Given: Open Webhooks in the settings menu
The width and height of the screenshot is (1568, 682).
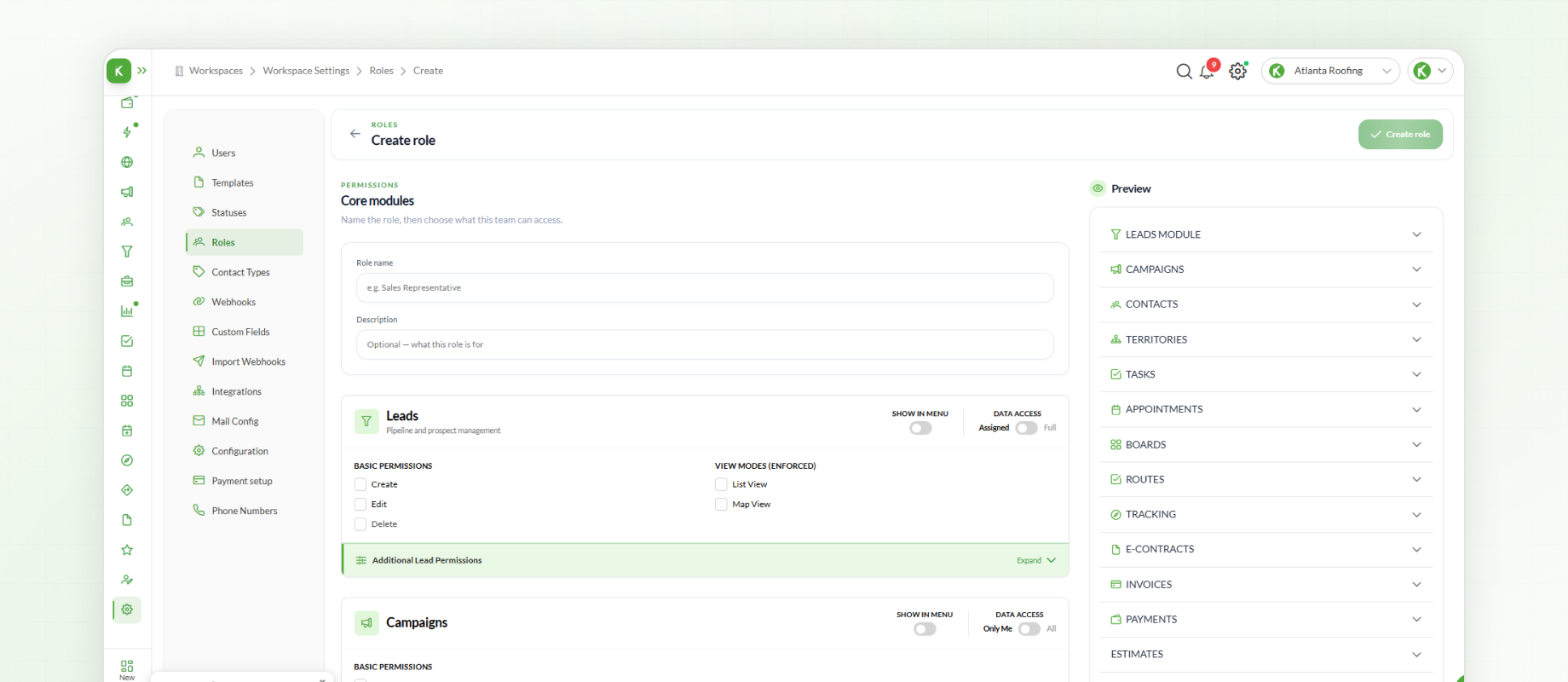Looking at the screenshot, I should point(245,302).
